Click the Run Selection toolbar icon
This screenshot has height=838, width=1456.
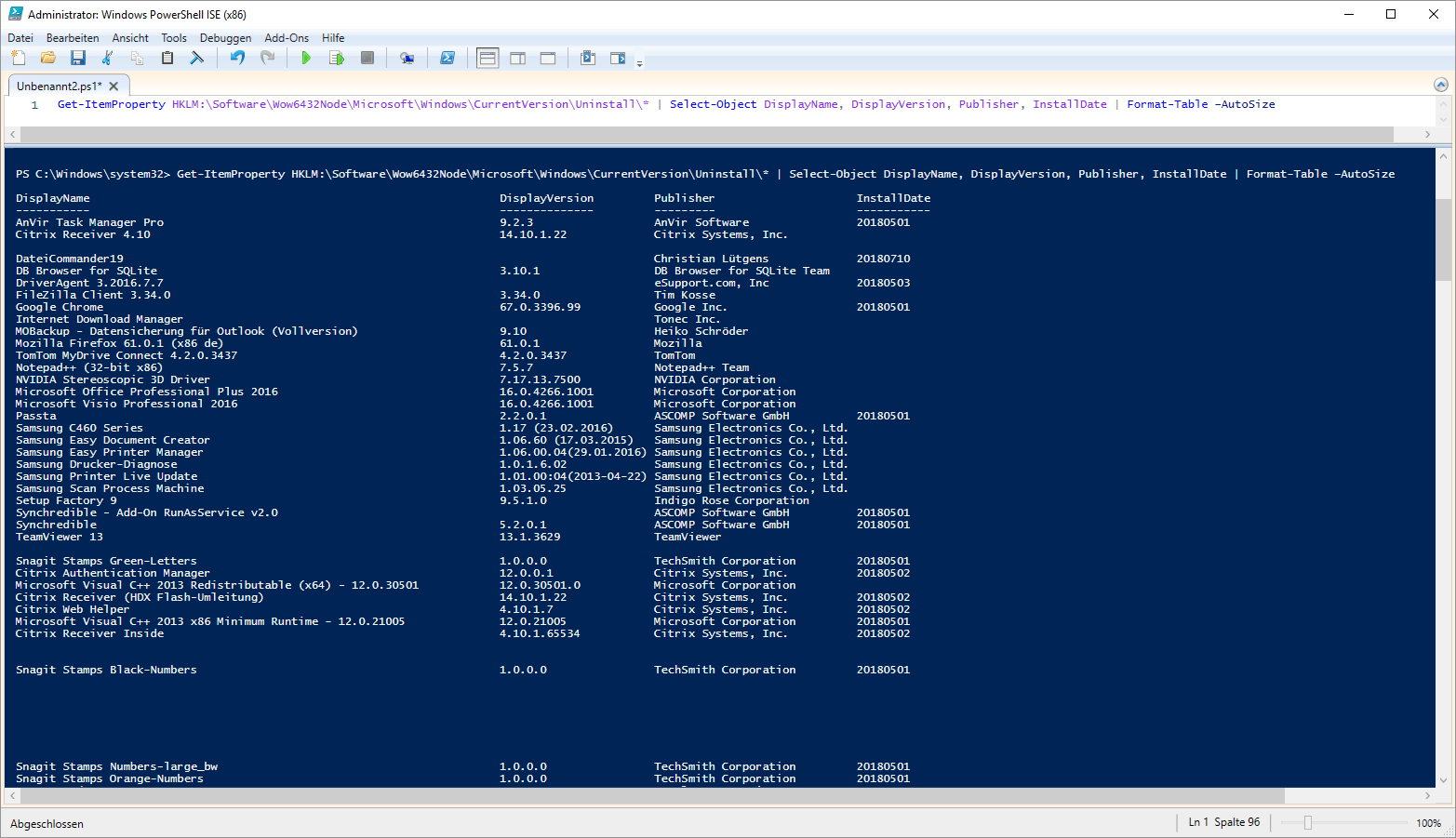click(x=337, y=58)
